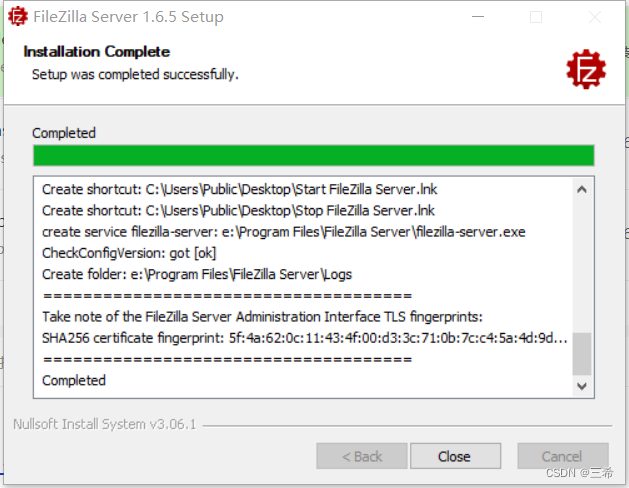
Task: Select the Start FileZilla Server.lnk shortcut log line
Action: pos(239,189)
